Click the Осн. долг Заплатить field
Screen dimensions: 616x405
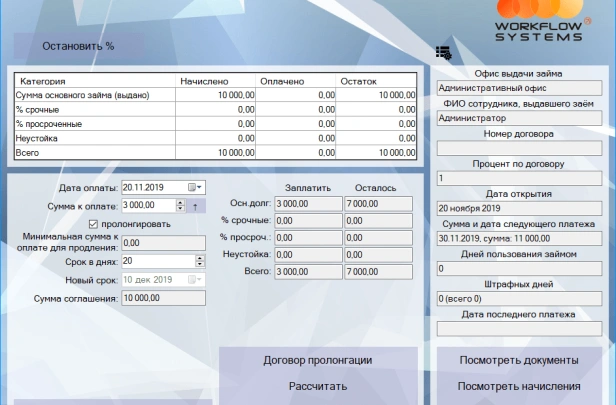305,203
